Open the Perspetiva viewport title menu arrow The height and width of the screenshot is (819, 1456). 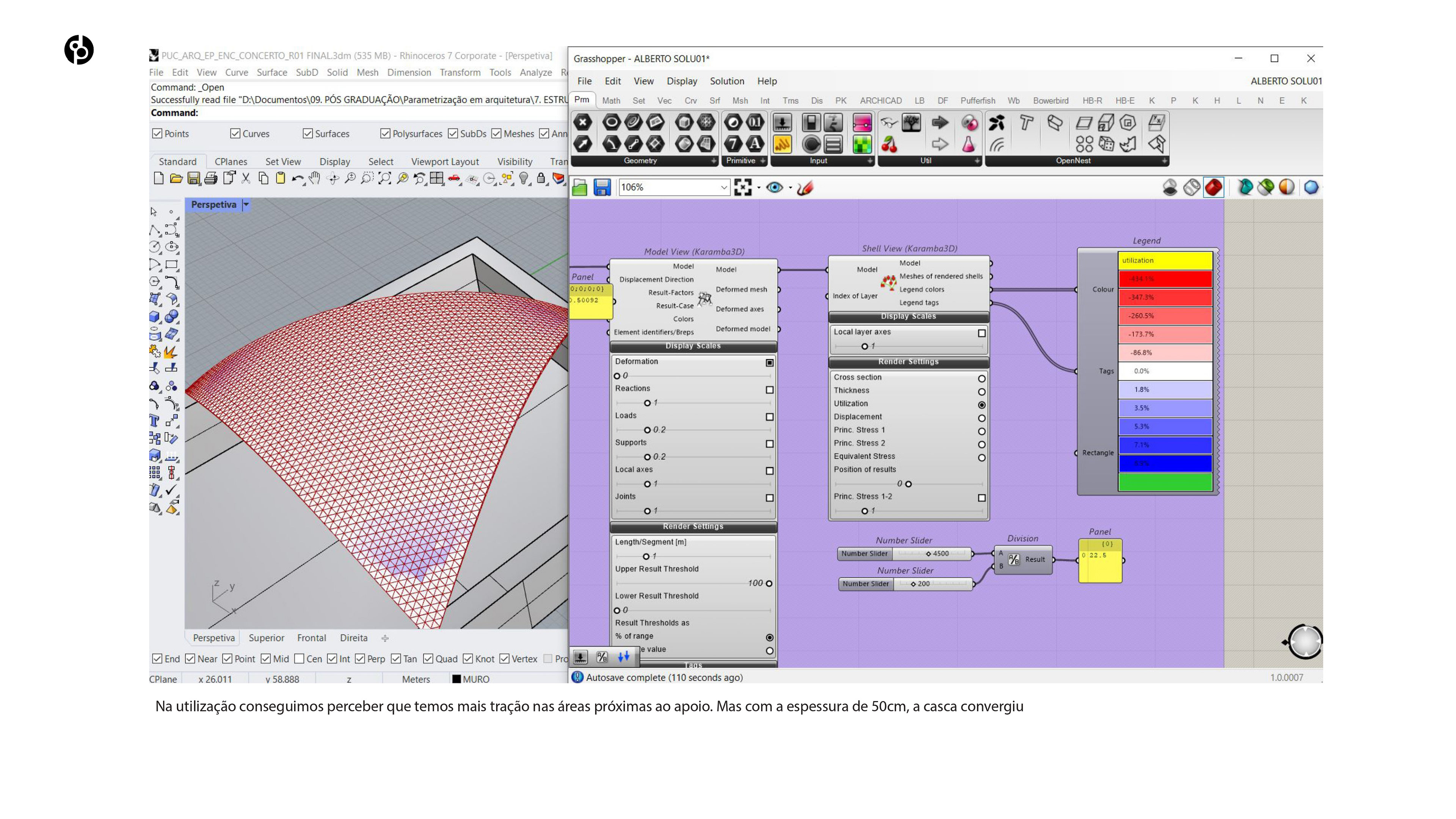coord(246,205)
